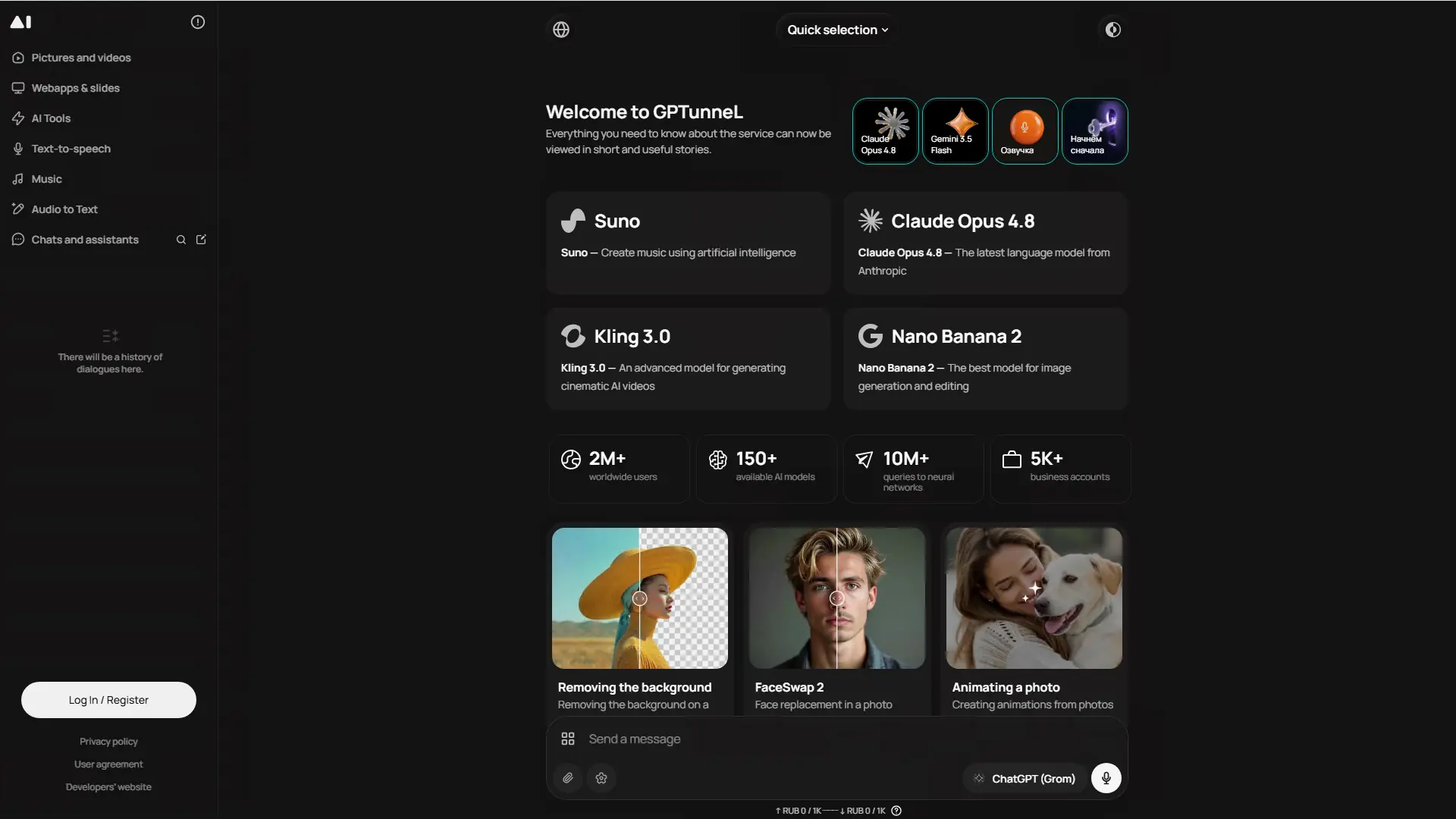Click the 10M+ queries stat
1456x819 pixels.
pyautogui.click(x=913, y=469)
